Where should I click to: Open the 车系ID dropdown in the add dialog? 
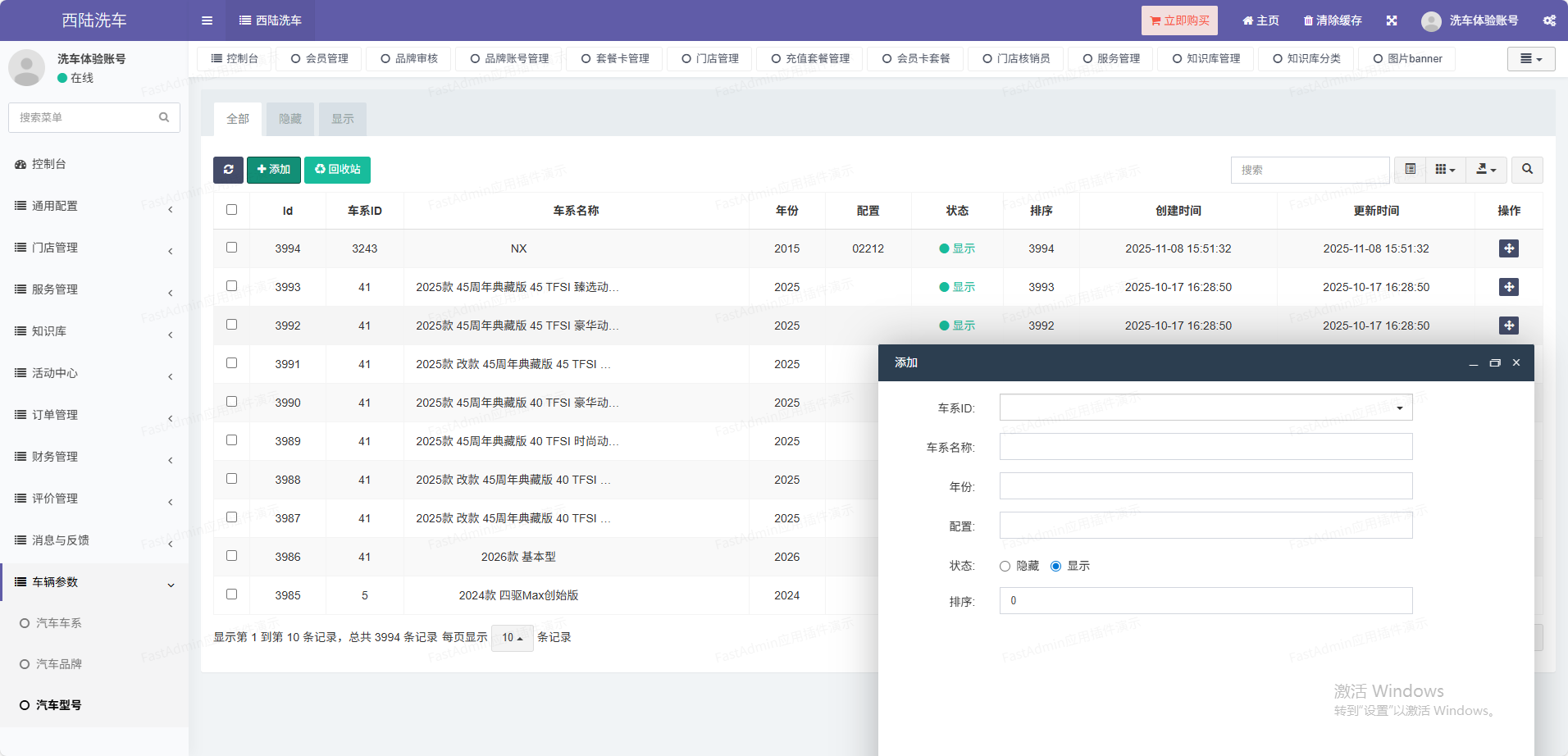point(1206,408)
